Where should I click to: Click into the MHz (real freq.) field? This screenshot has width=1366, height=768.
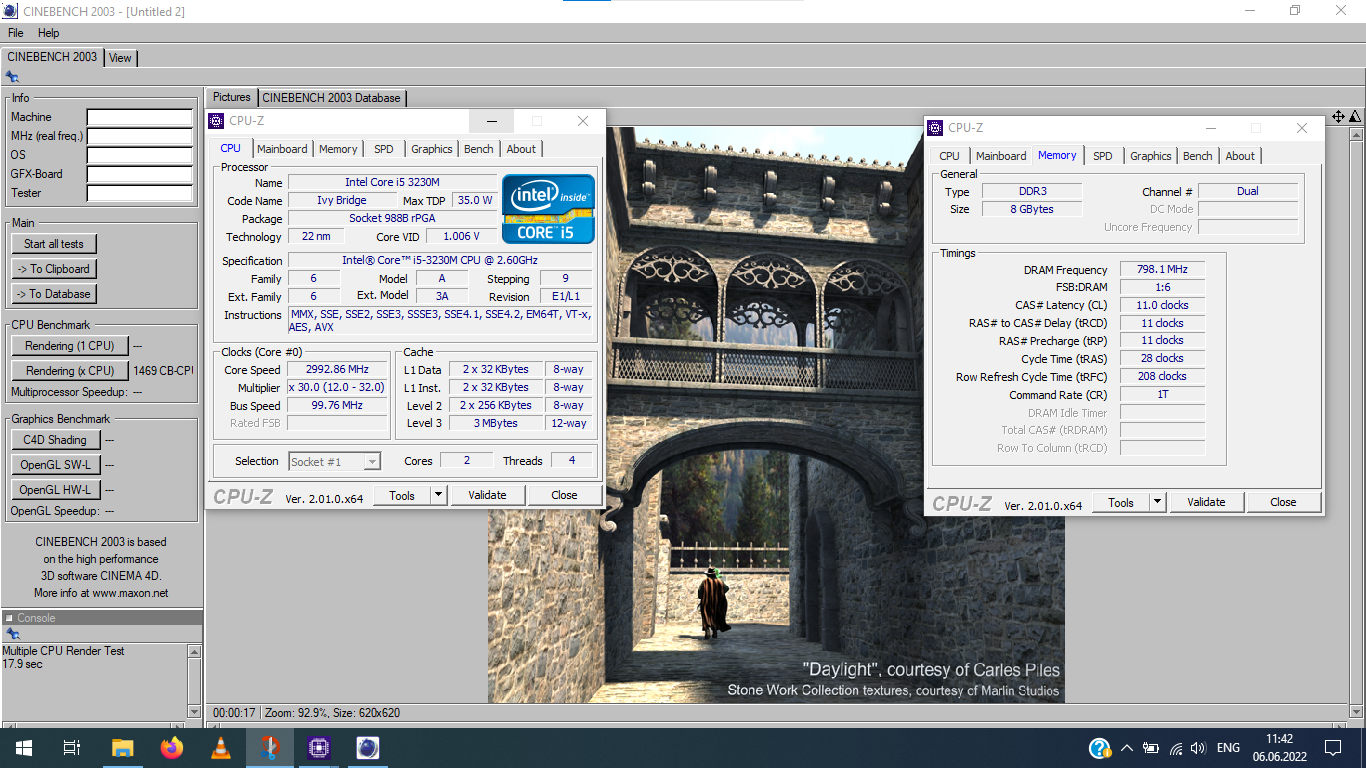pos(139,136)
